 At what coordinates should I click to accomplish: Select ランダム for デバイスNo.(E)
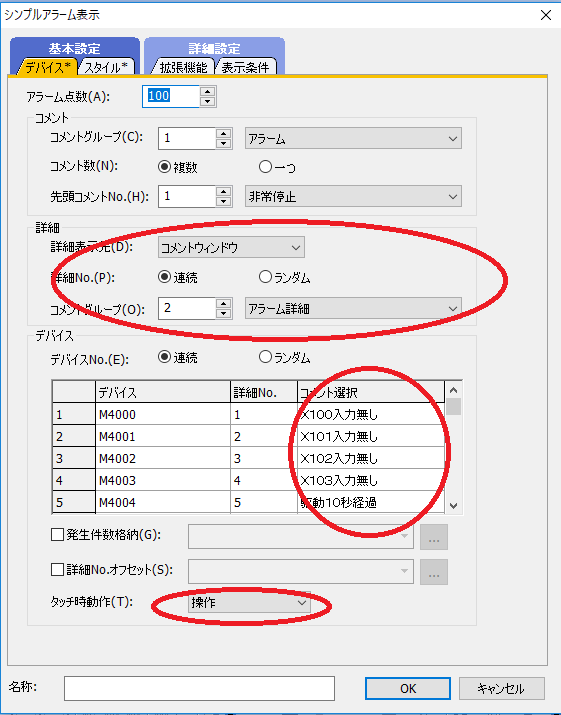click(x=265, y=357)
